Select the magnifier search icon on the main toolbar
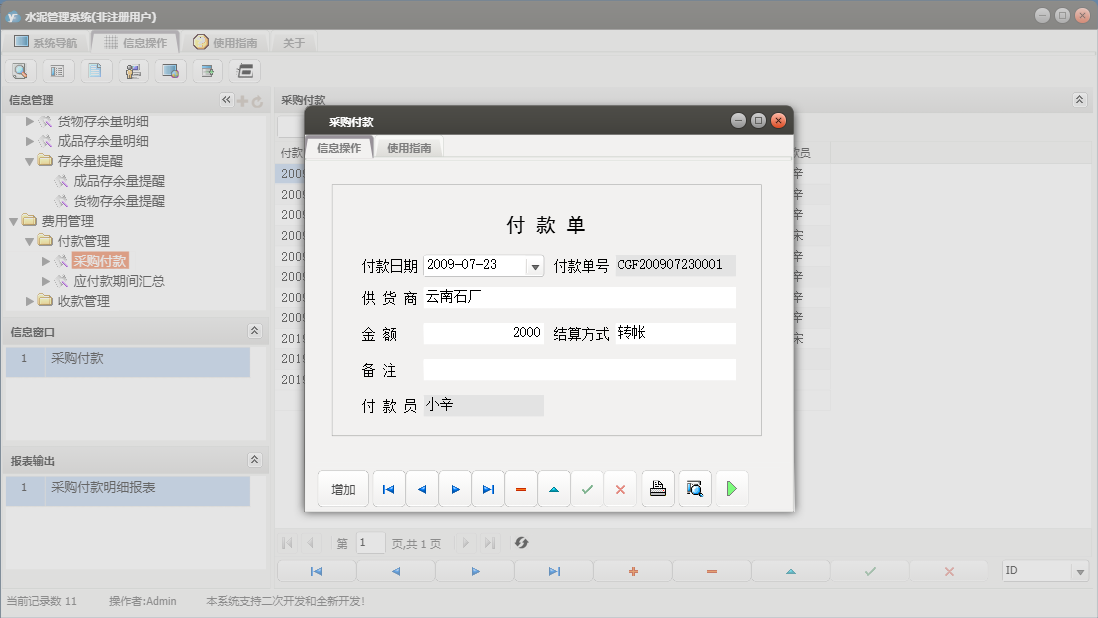The width and height of the screenshot is (1098, 618). click(x=20, y=70)
